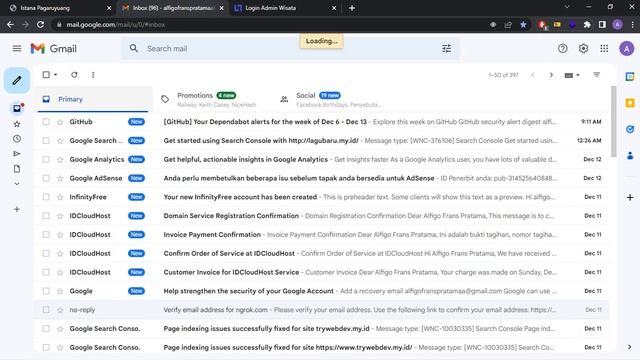Open Get helpful, actionable insights email
The image size is (640, 360).
point(321,160)
